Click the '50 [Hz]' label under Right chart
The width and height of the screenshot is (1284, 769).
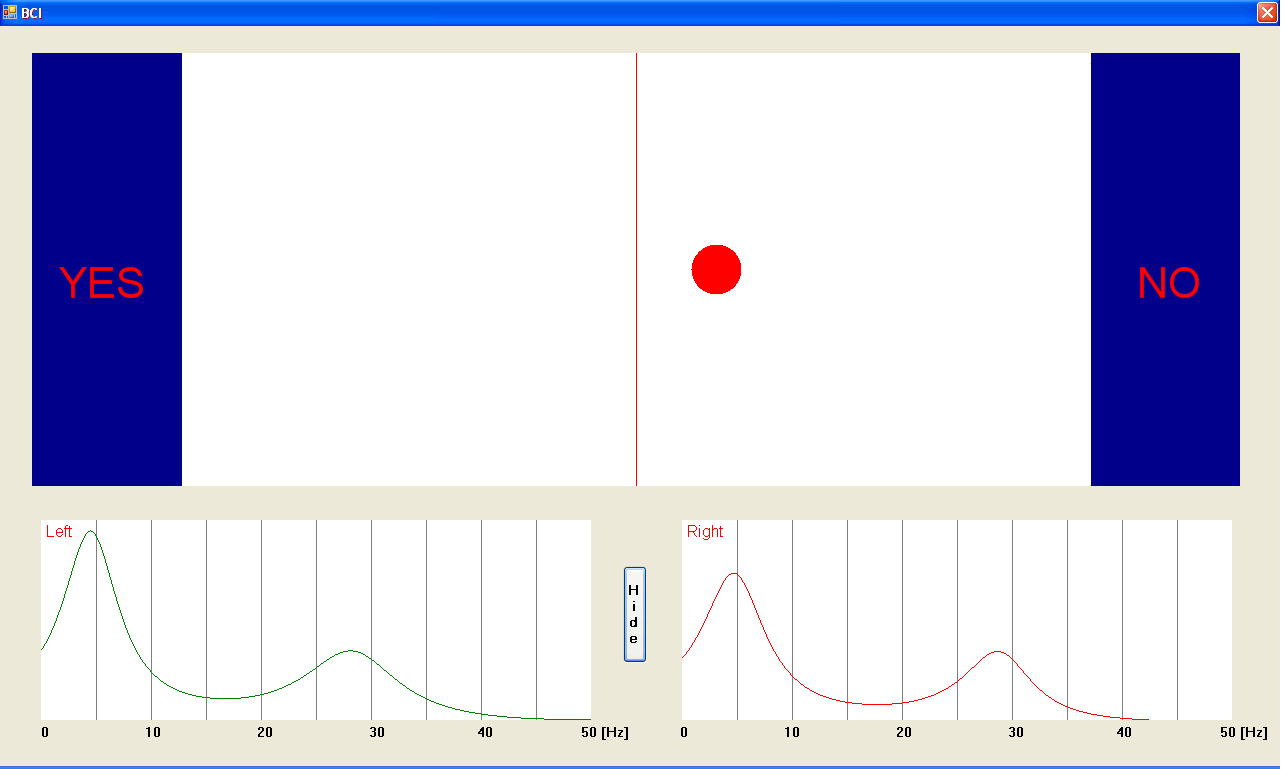[x=1243, y=733]
